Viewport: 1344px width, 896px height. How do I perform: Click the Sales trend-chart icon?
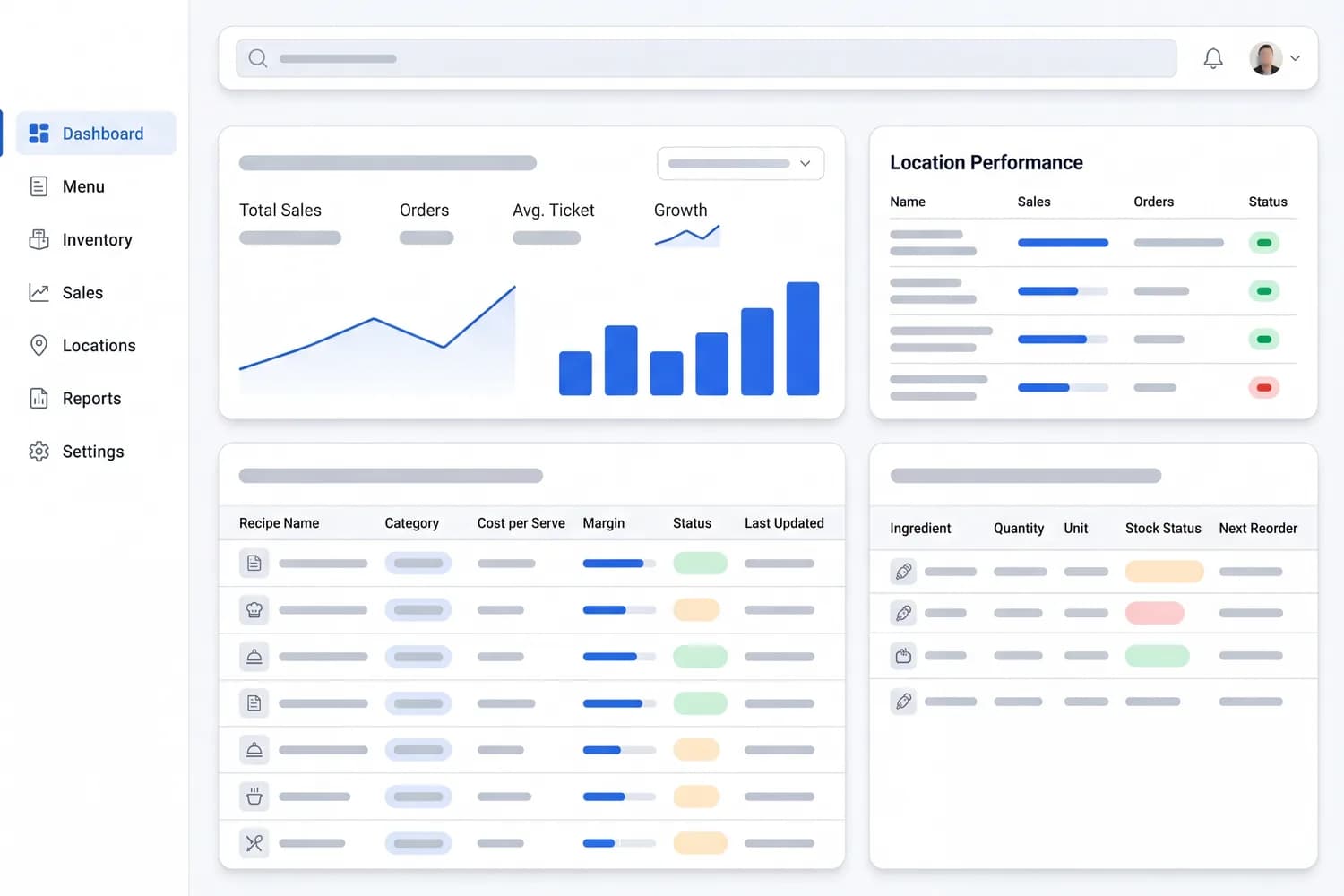point(39,292)
